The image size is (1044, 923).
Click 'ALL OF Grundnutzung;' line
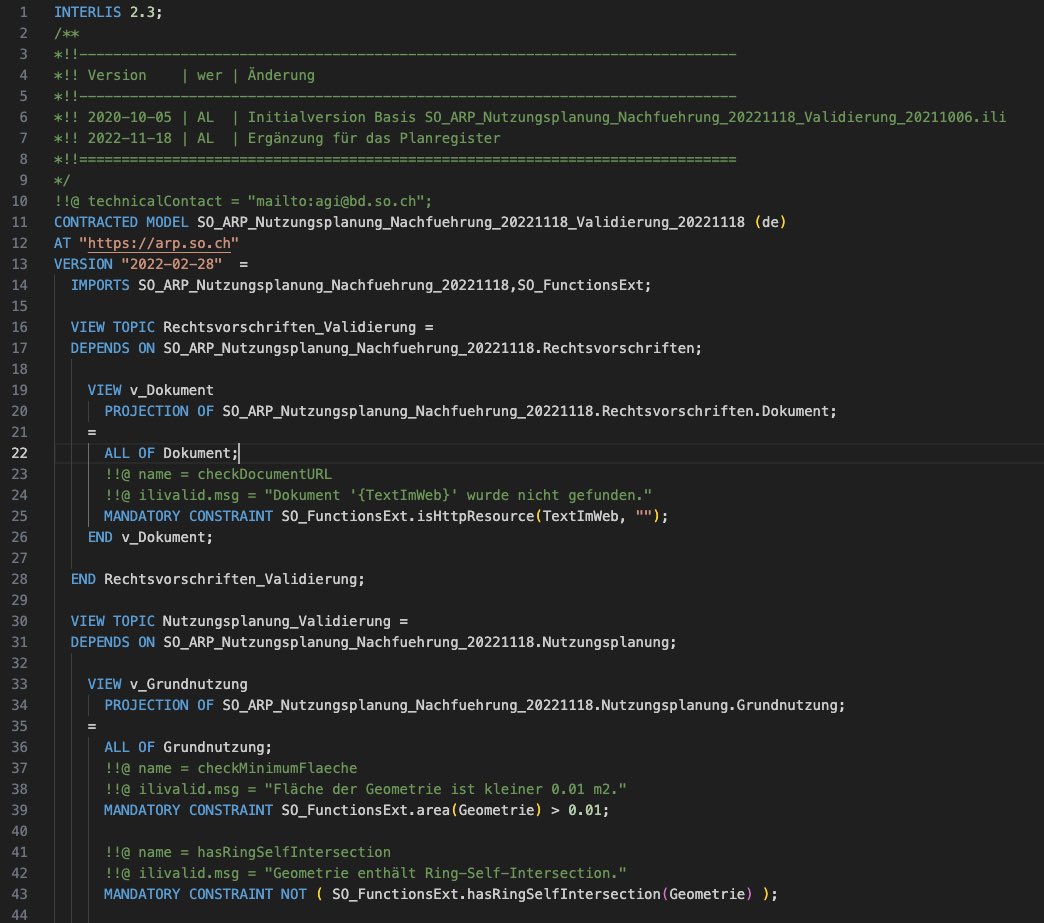pos(188,747)
